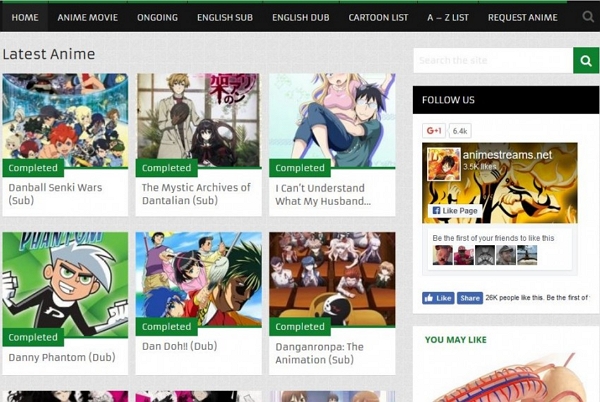Open the search magnifier in navigation bar
Screen dimensions: 600x402
click(x=588, y=16)
